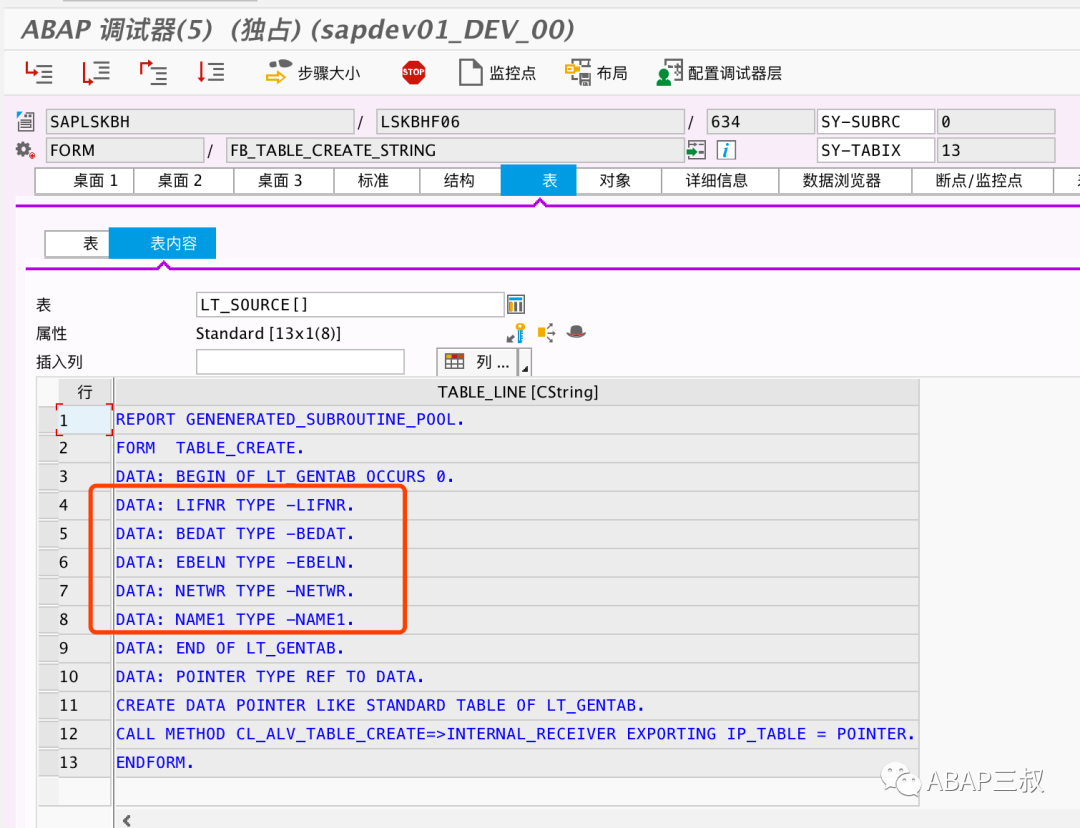Open the 布局 layout button
The width and height of the screenshot is (1080, 828).
click(x=596, y=72)
